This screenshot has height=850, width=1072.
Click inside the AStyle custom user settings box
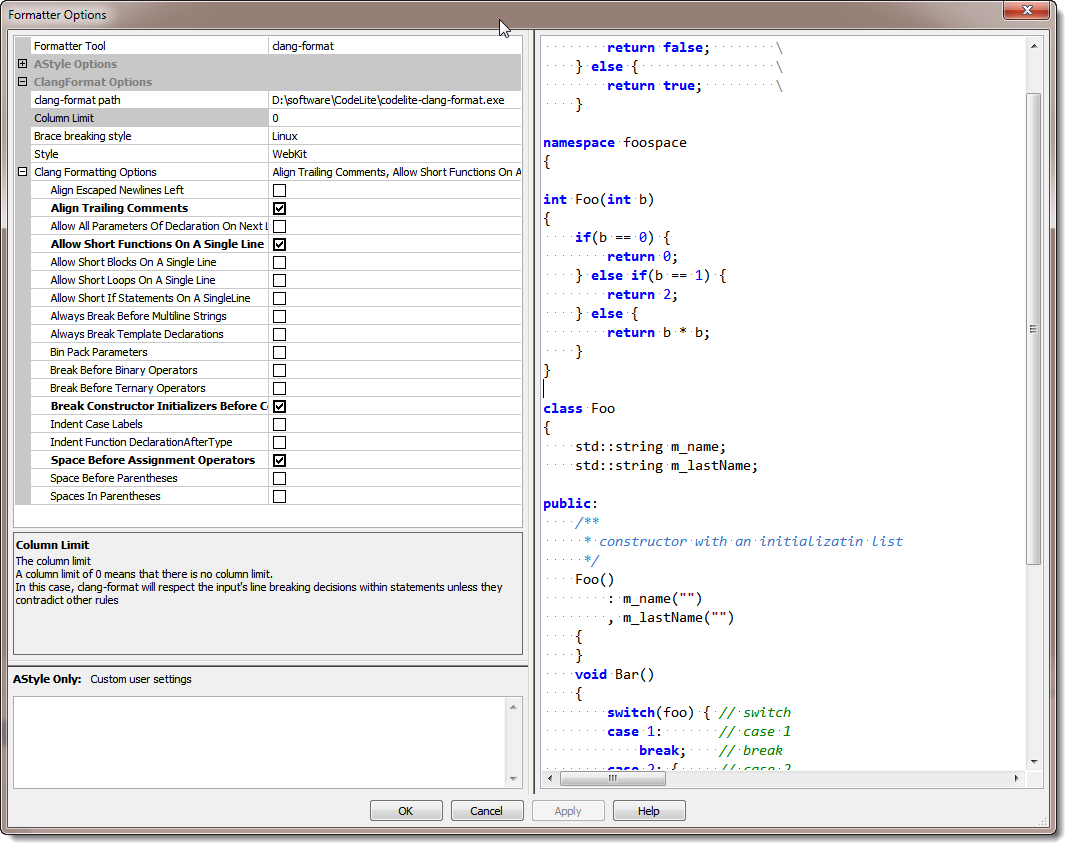coord(260,742)
